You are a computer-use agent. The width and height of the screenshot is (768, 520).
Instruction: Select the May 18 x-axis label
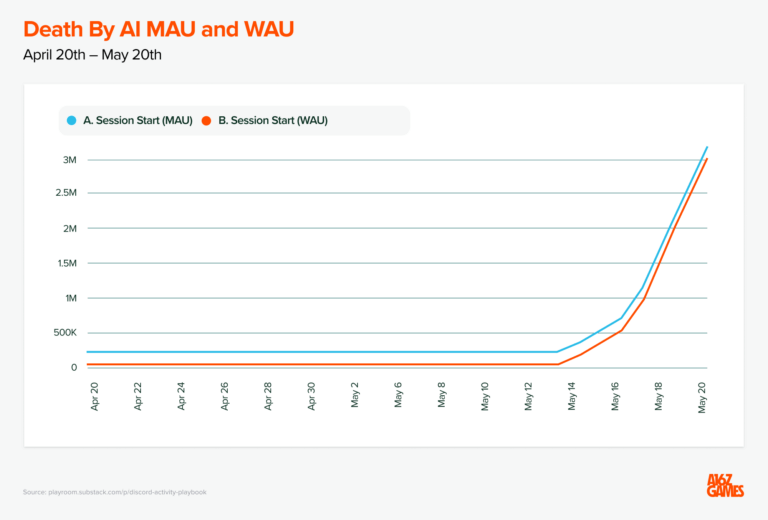[x=660, y=397]
